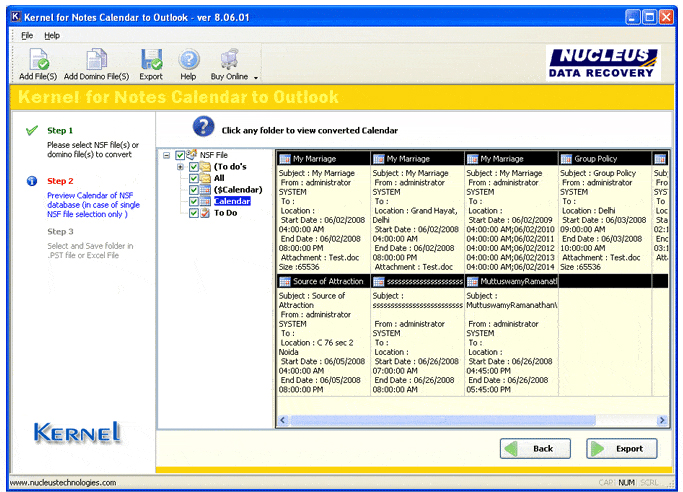Collapse the NSF File tree node

[x=166, y=155]
